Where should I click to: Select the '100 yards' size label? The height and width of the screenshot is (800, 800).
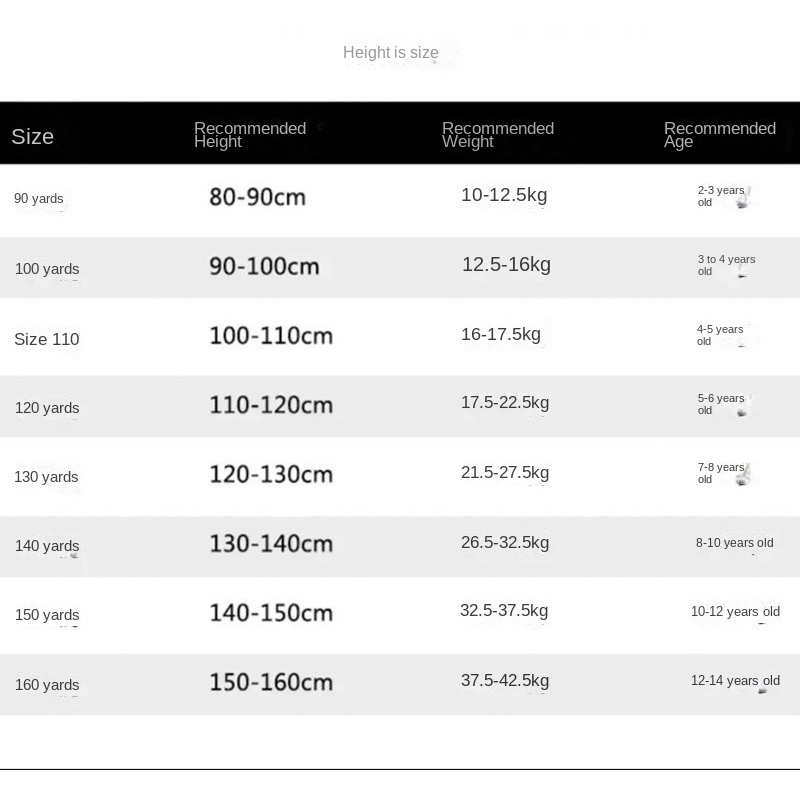click(x=47, y=269)
